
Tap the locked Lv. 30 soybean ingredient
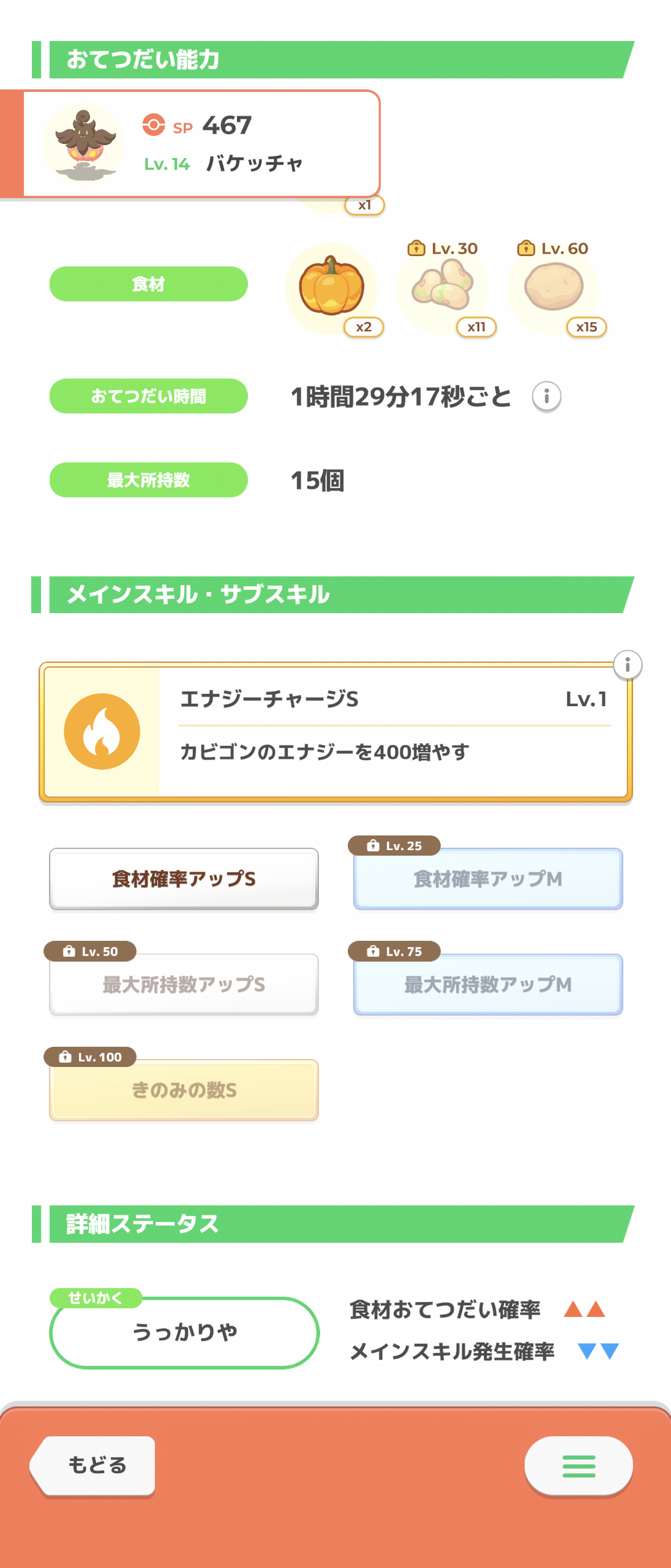(x=442, y=287)
